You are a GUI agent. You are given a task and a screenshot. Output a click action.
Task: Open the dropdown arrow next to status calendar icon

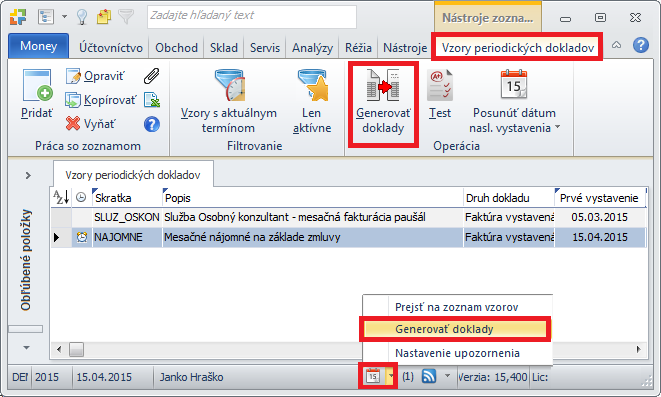(391, 376)
